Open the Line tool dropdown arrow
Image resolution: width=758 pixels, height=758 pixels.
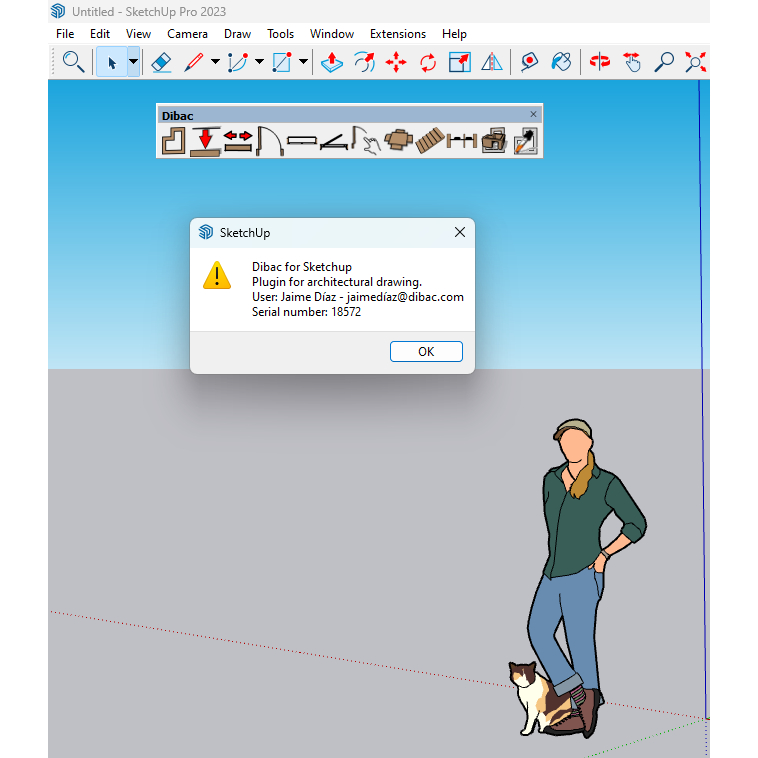(215, 62)
